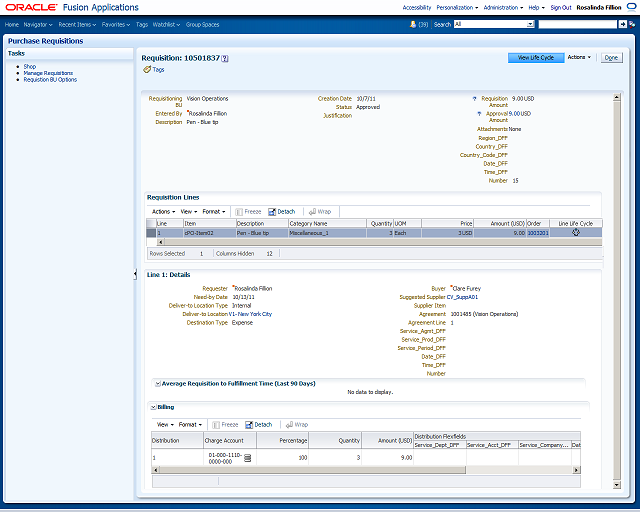Open the Format menu in Requisition Lines
640x512 pixels.
coord(214,212)
